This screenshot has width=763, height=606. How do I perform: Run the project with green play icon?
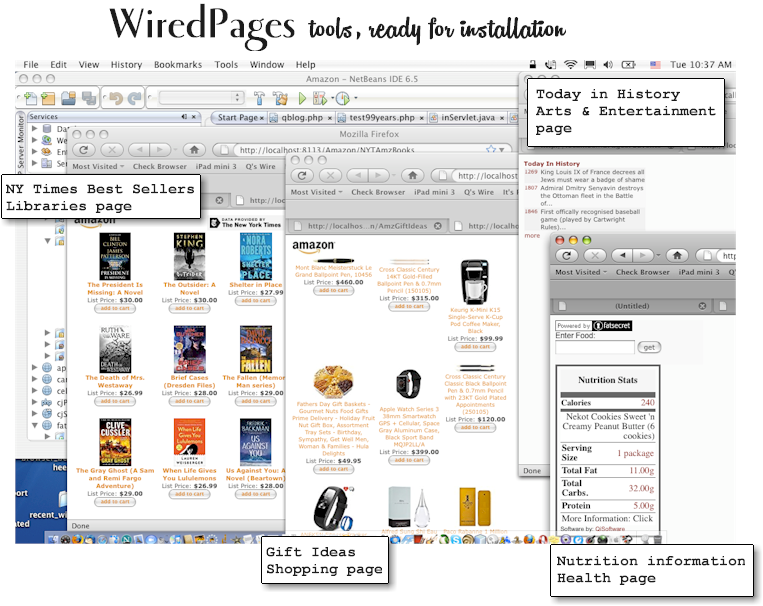pos(302,98)
